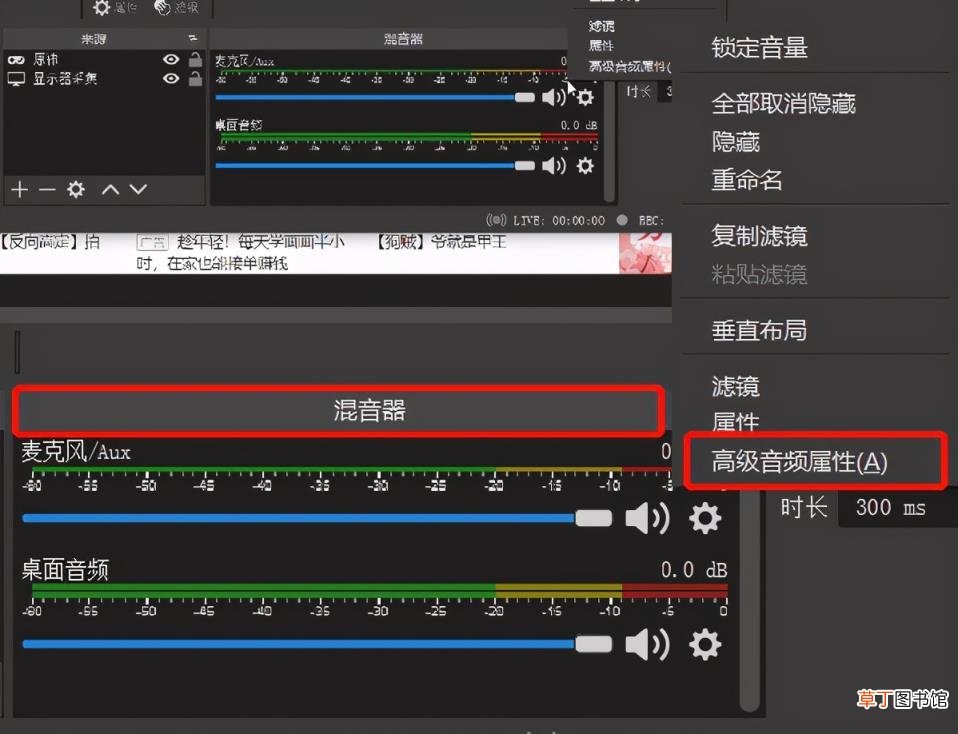The image size is (958, 734).
Task: Remove selected source with the minus icon
Action: pos(47,190)
